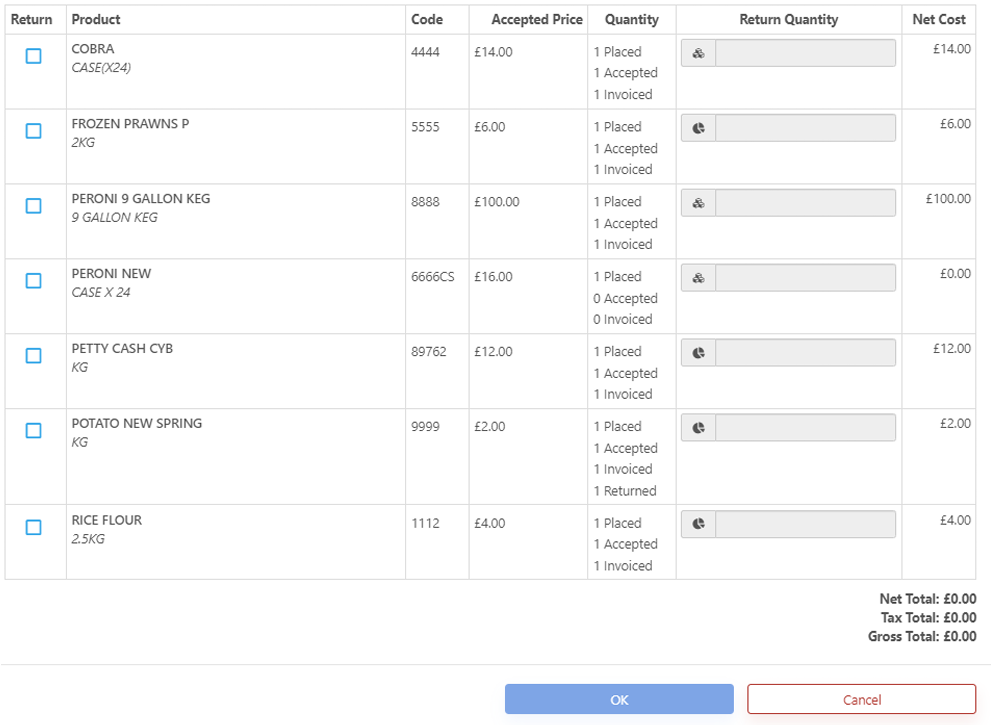
Task: Focus the RICE FLOUR return quantity input
Action: coord(805,524)
